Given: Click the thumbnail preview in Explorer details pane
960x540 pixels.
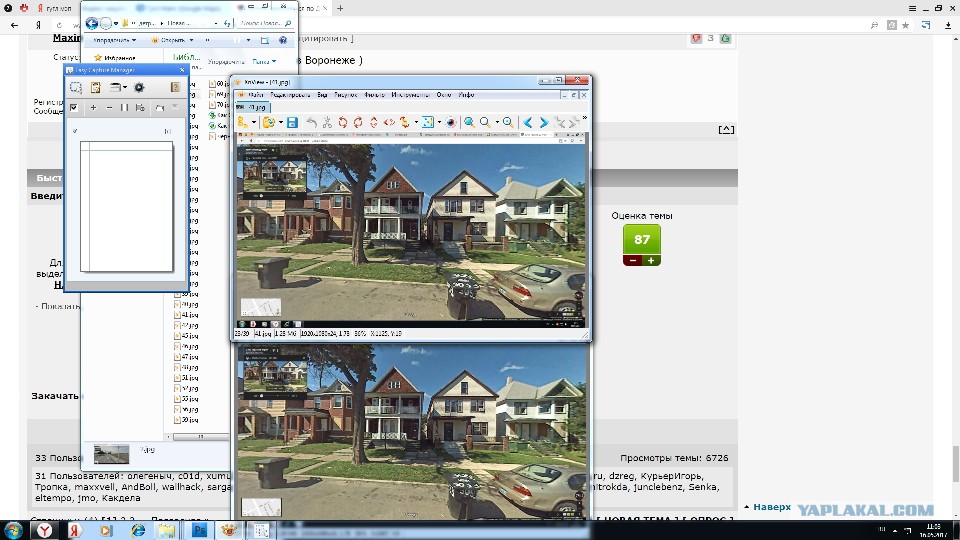Looking at the screenshot, I should click(111, 454).
